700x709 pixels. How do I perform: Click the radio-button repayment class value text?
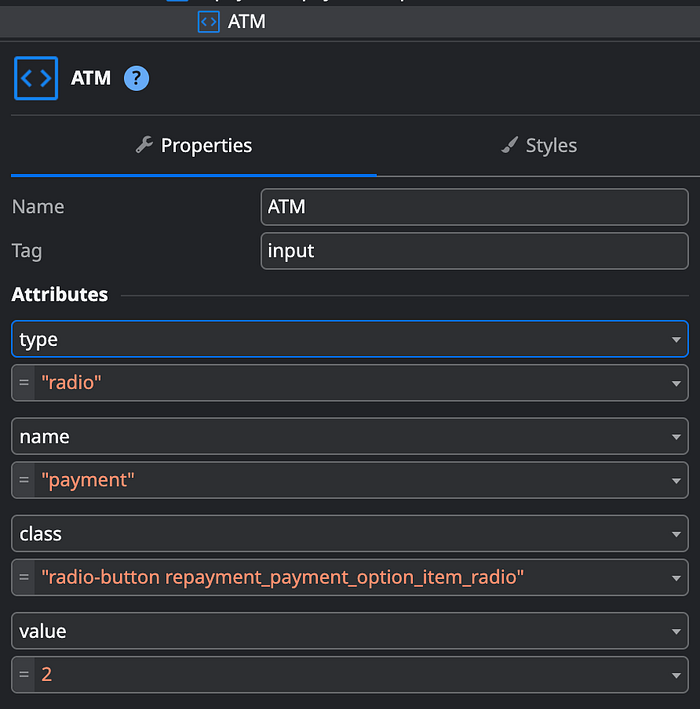coord(282,577)
